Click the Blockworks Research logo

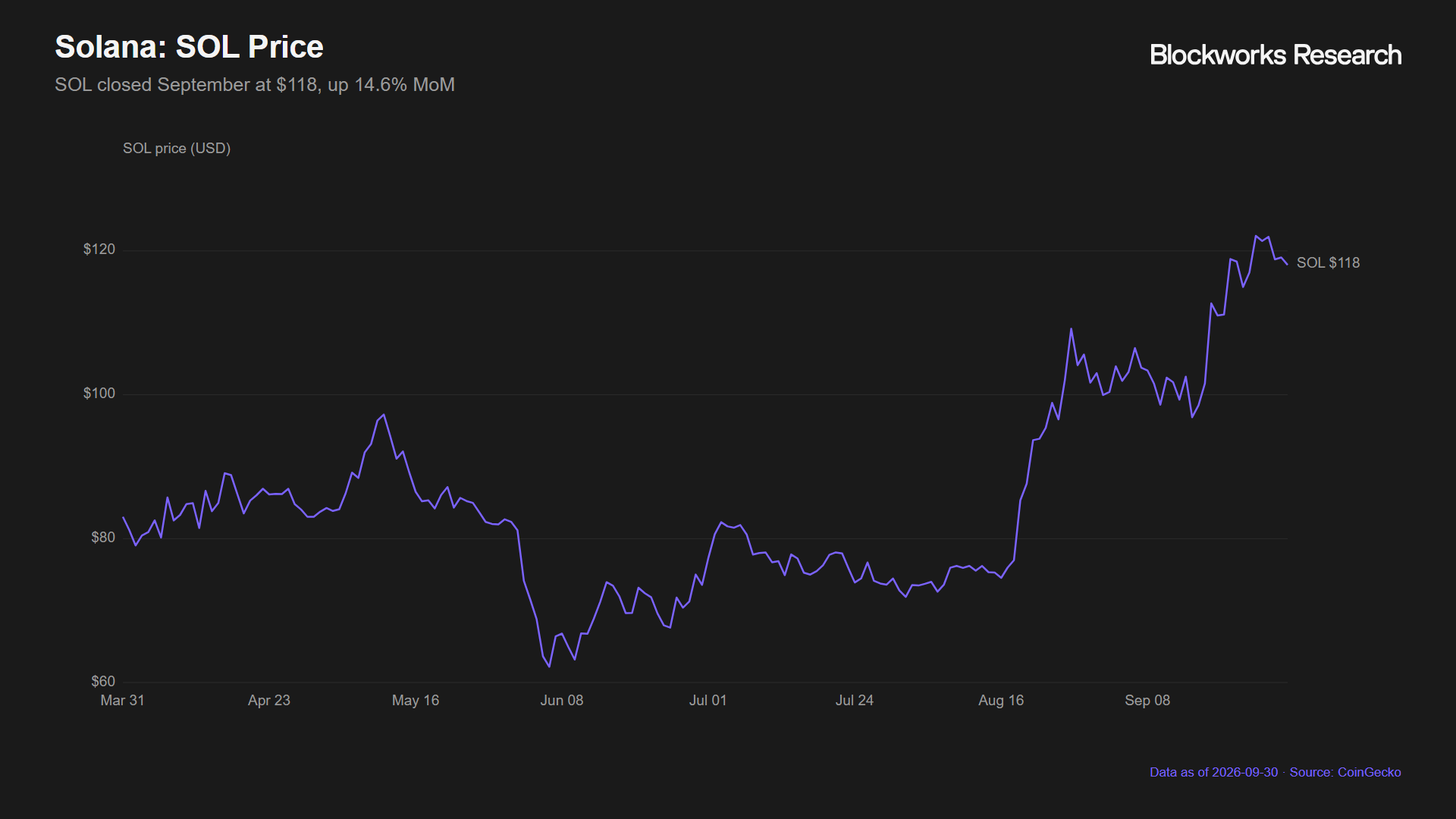click(1276, 55)
